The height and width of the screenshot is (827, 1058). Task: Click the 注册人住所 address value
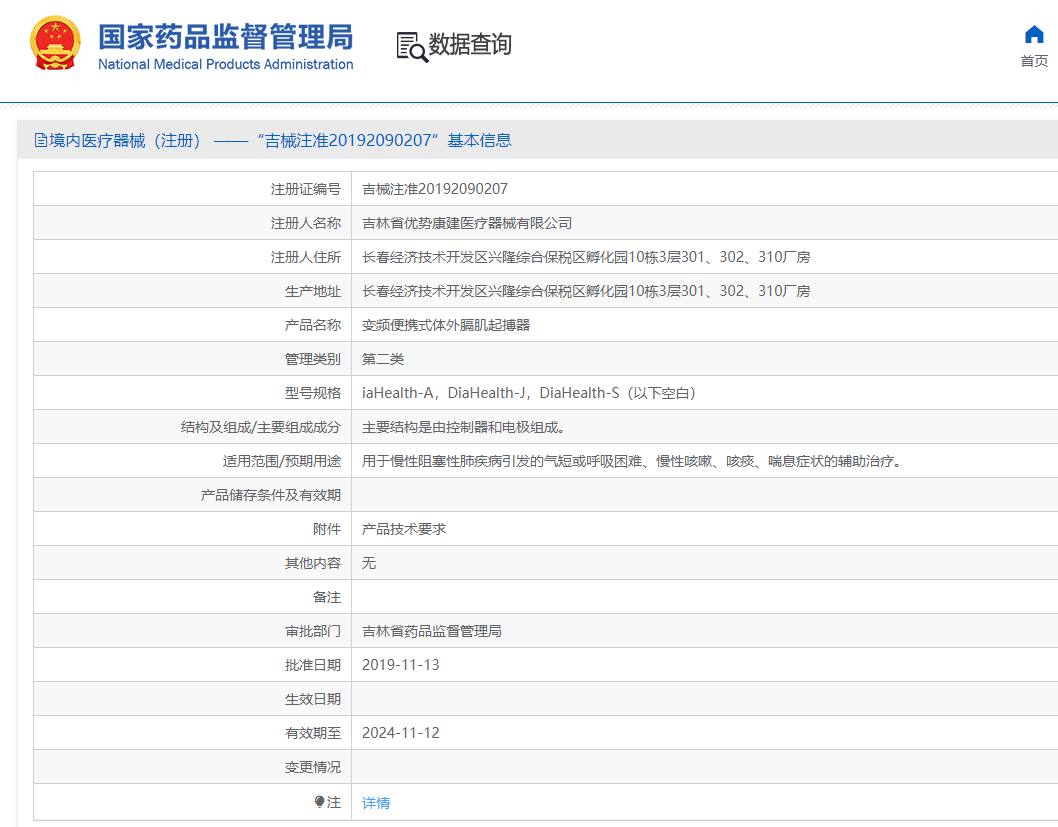click(586, 257)
